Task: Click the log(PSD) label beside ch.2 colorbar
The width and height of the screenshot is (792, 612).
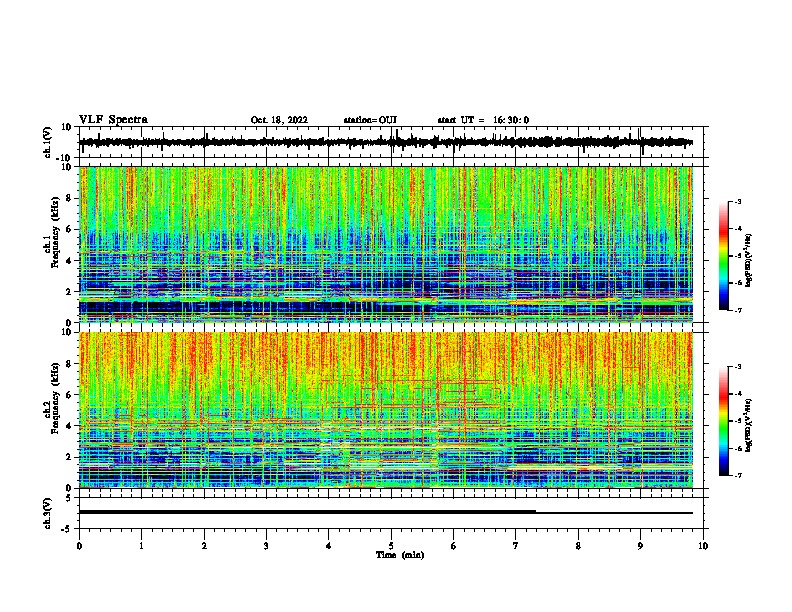Action: click(749, 425)
